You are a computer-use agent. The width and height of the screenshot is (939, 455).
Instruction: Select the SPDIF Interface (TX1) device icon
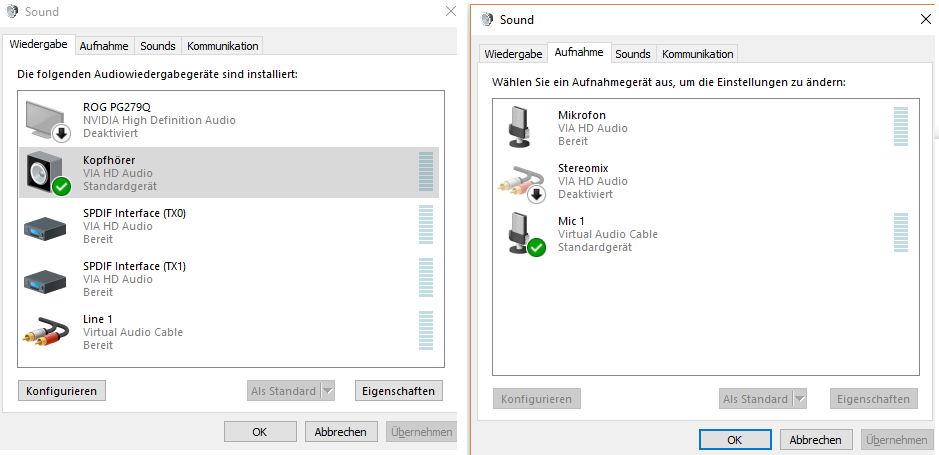click(x=46, y=280)
